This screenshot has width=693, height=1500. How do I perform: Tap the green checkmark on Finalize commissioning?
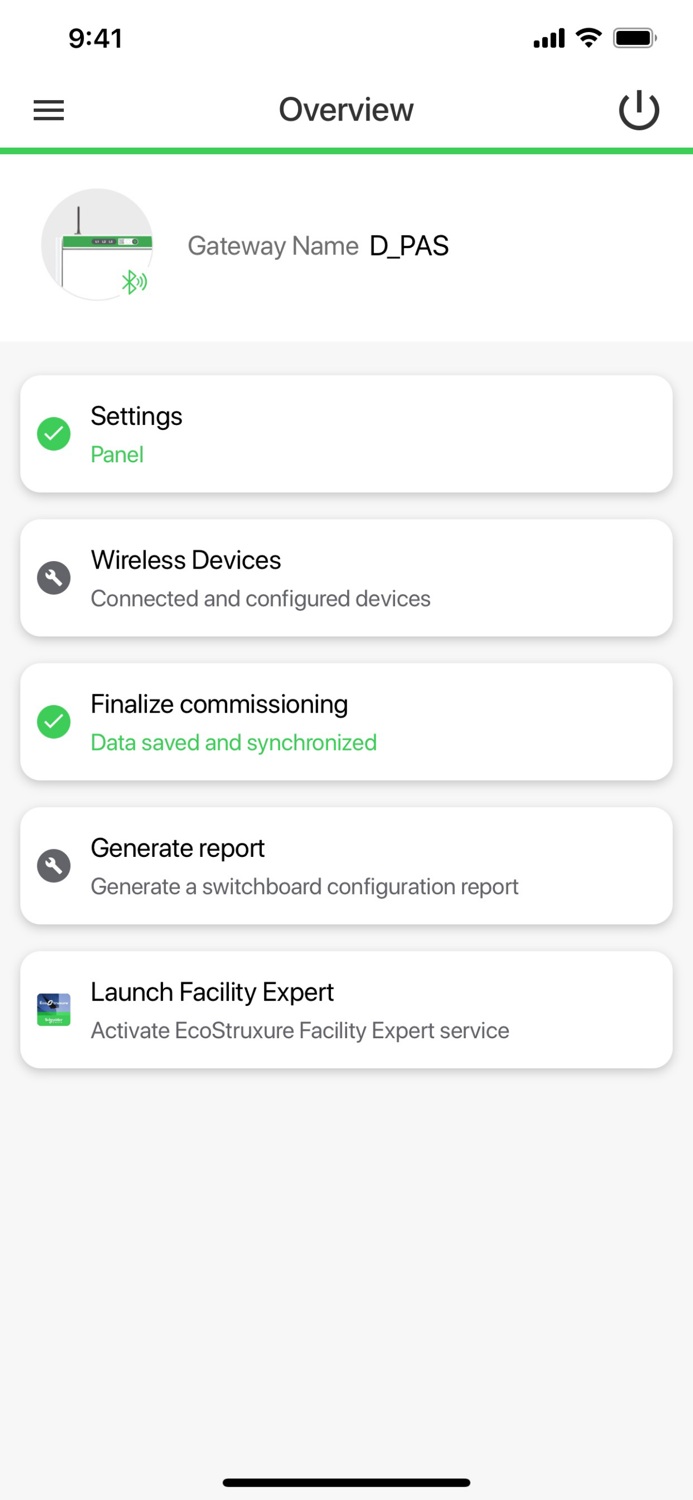(x=53, y=721)
